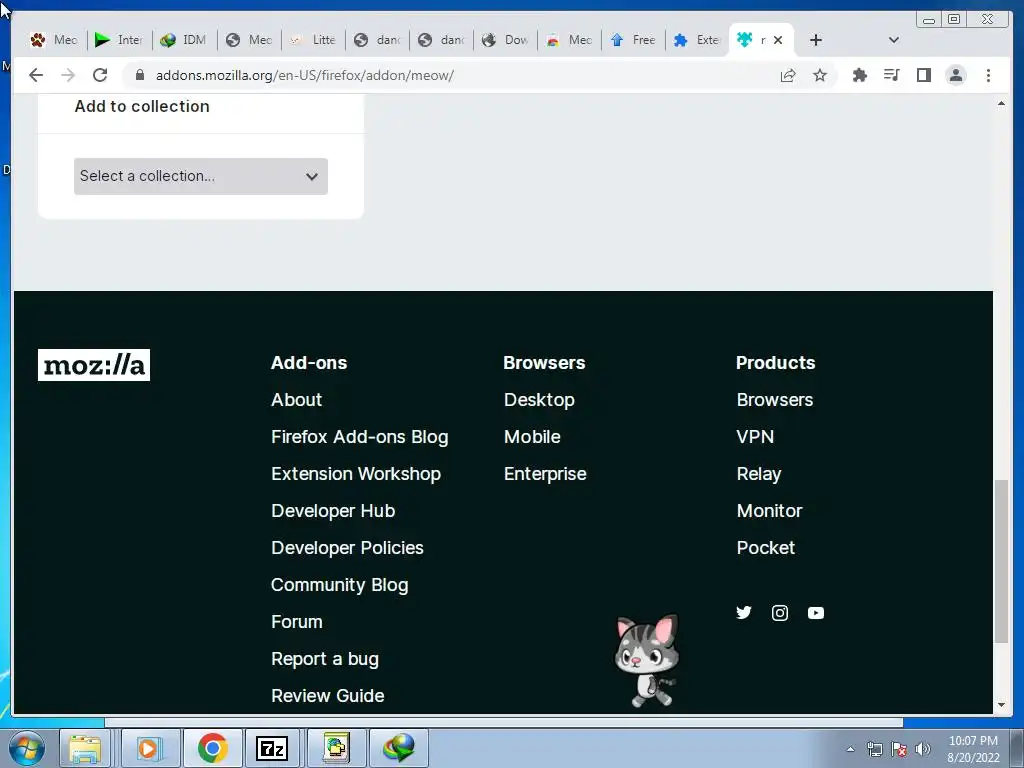Open Browsers heading link in footer

544,362
